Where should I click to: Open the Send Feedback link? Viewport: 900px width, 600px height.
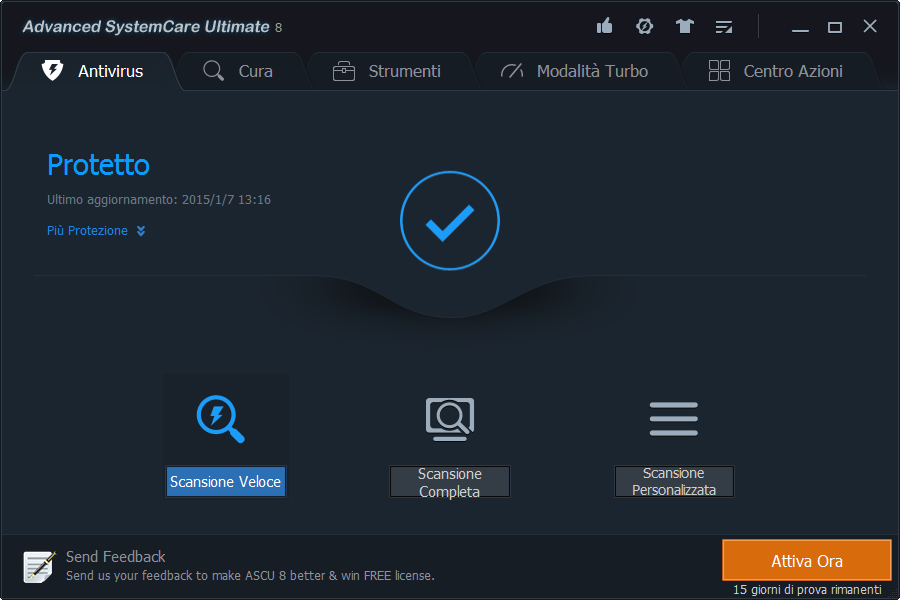click(116, 556)
